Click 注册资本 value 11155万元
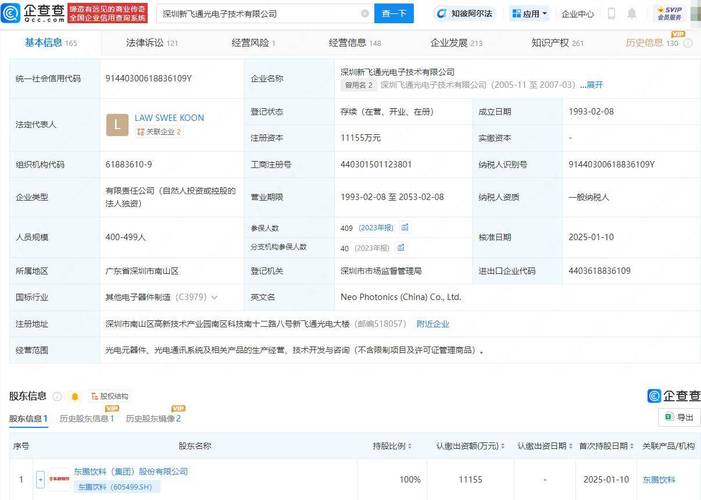Image resolution: width=701 pixels, height=500 pixels. (360, 138)
